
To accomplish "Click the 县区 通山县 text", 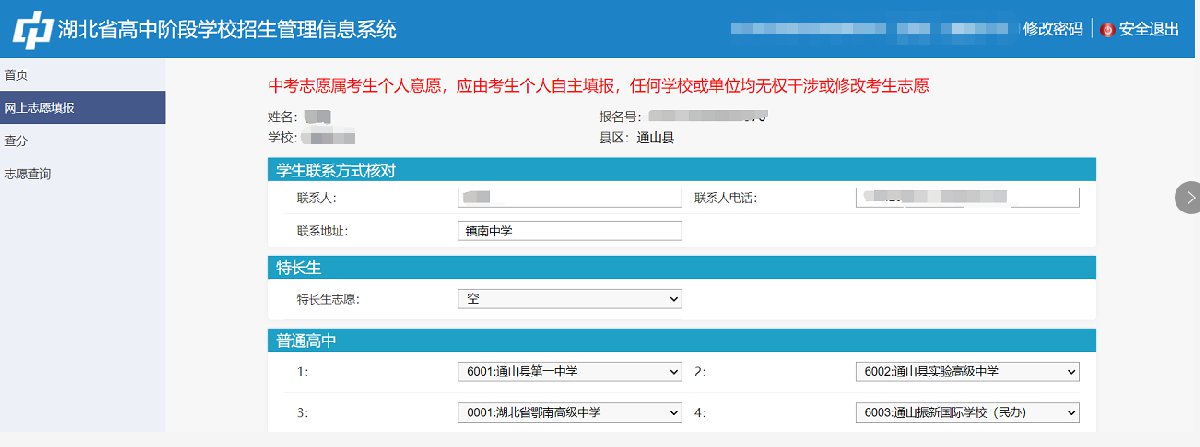I will click(x=636, y=138).
